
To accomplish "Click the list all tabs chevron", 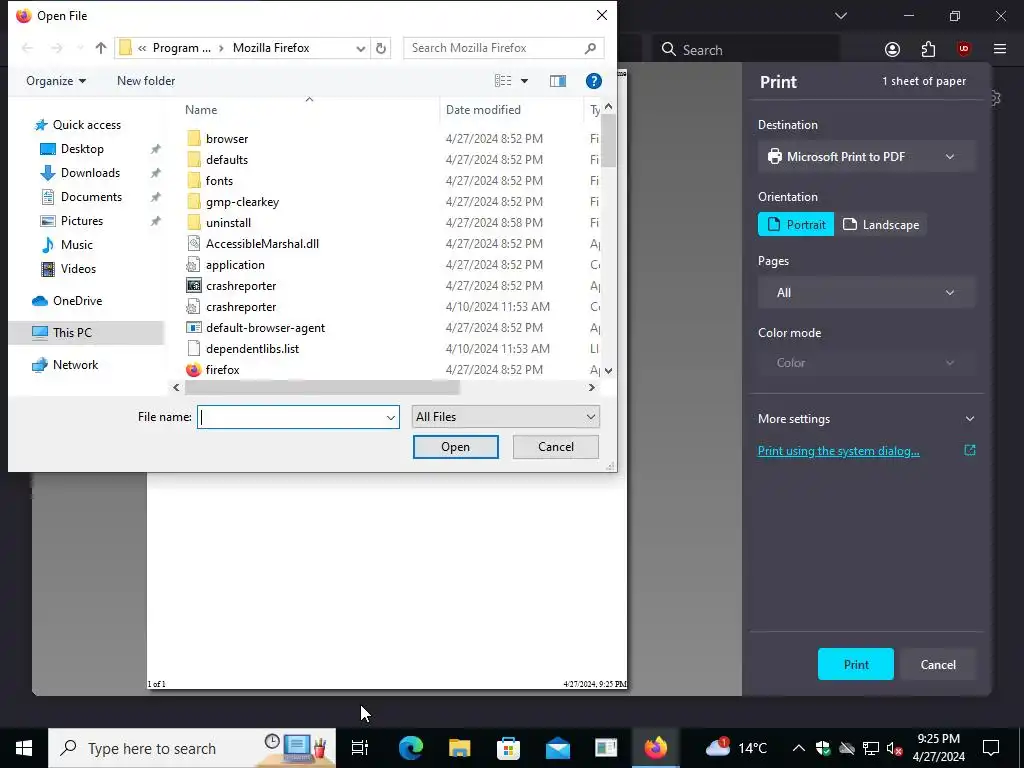I will tap(841, 16).
